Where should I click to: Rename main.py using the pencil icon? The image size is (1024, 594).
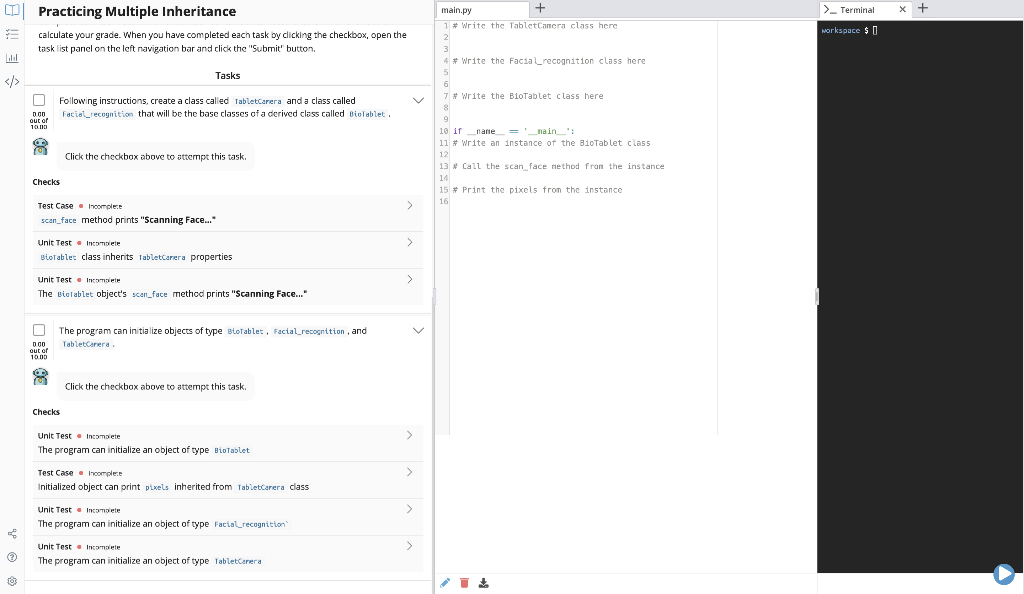coord(445,582)
